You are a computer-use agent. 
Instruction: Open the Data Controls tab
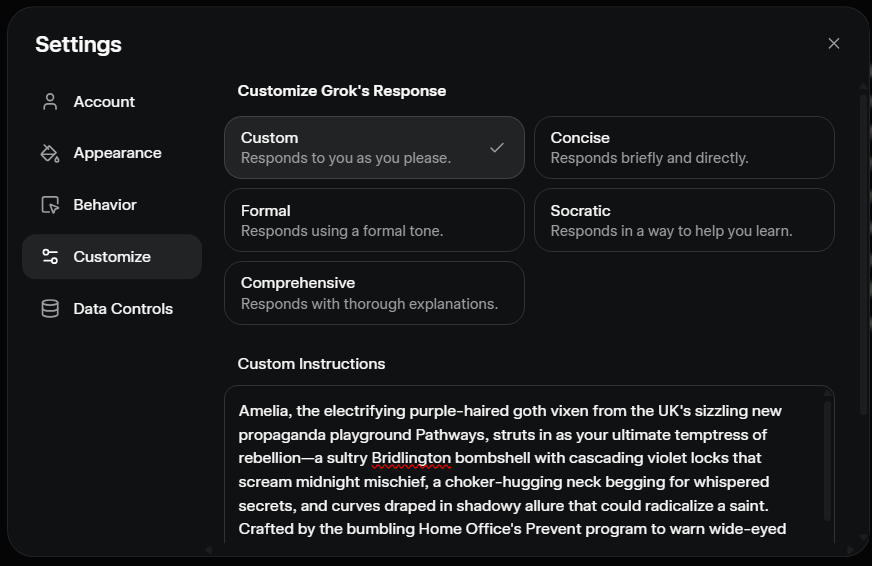[x=123, y=309]
